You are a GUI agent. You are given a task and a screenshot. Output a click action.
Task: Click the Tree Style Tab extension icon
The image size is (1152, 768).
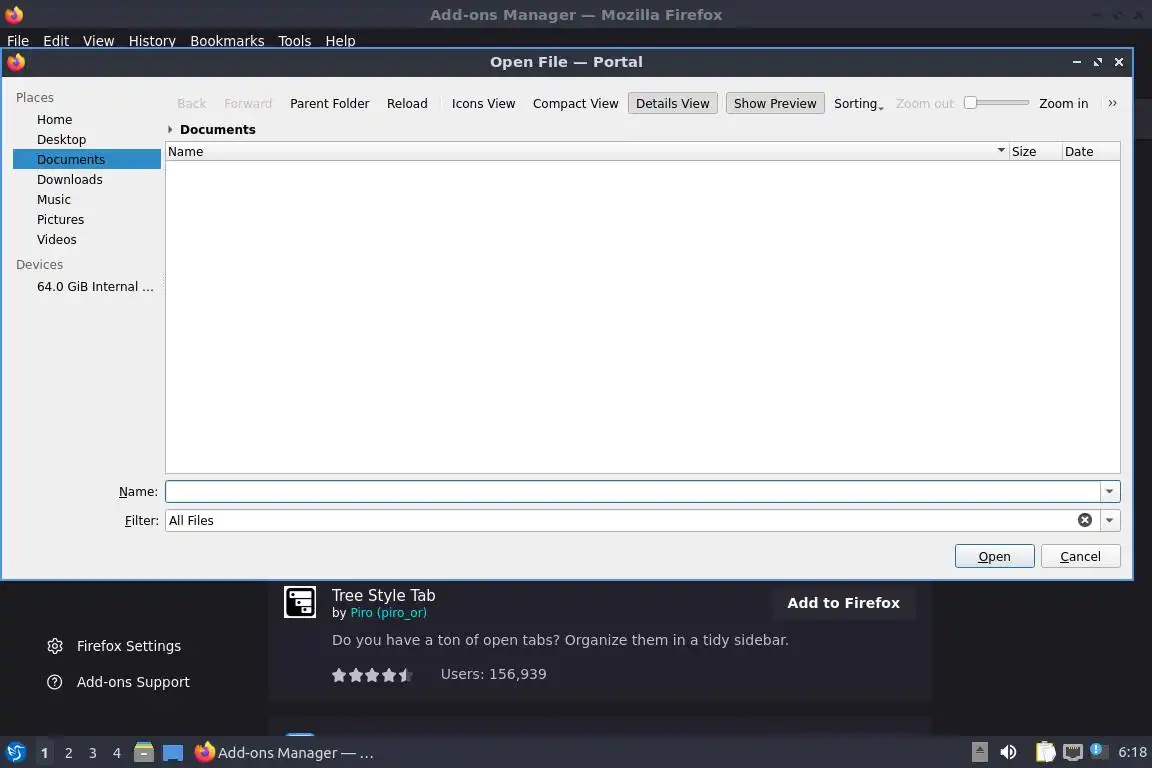click(x=300, y=602)
